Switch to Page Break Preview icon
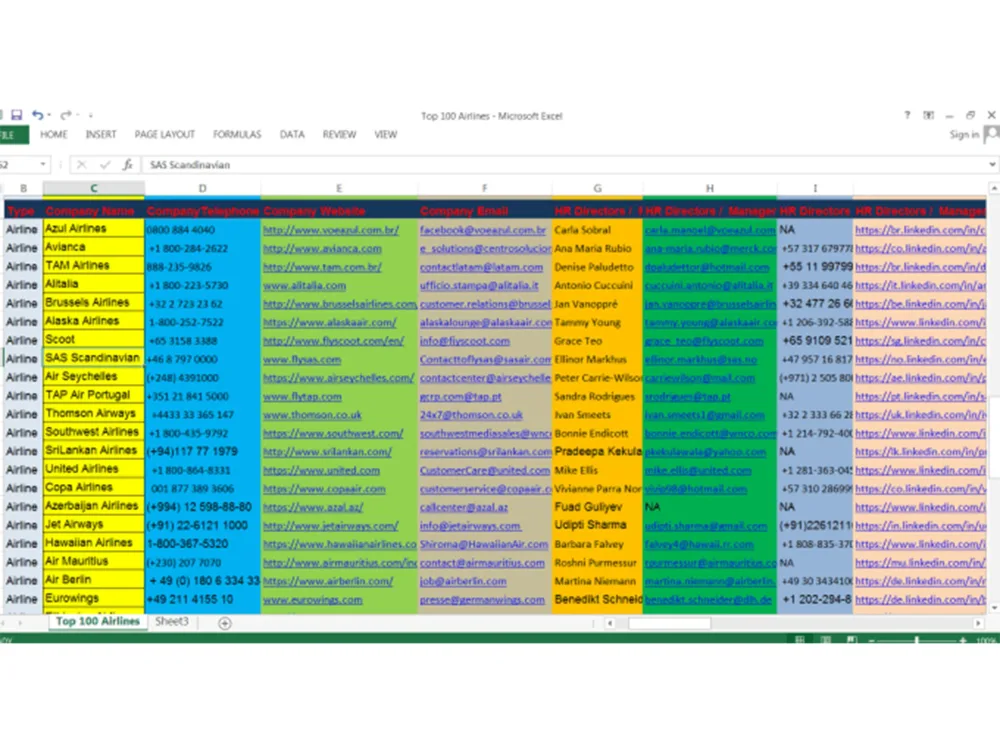 [x=852, y=640]
